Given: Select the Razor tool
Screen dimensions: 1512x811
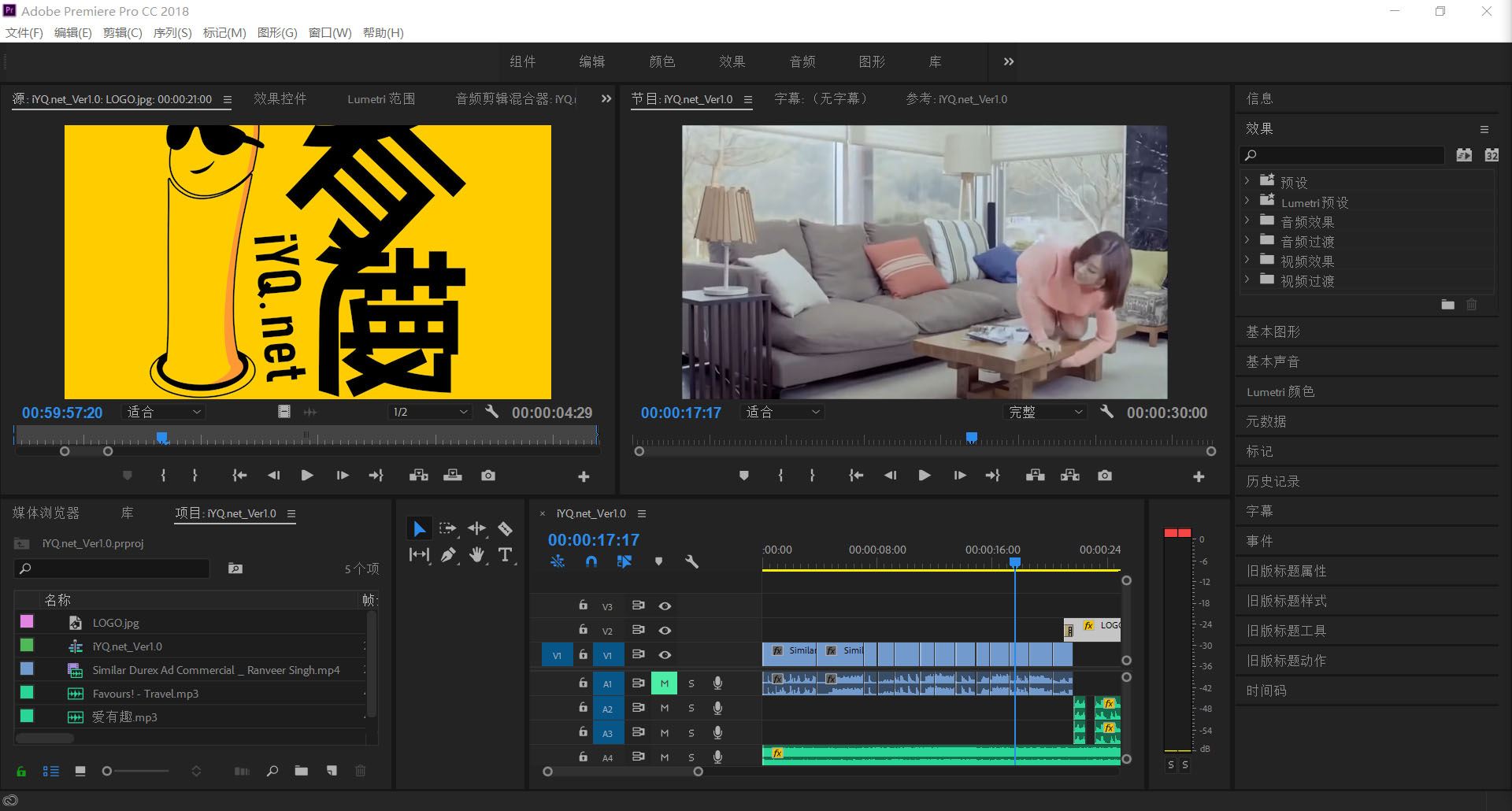Looking at the screenshot, I should click(506, 529).
